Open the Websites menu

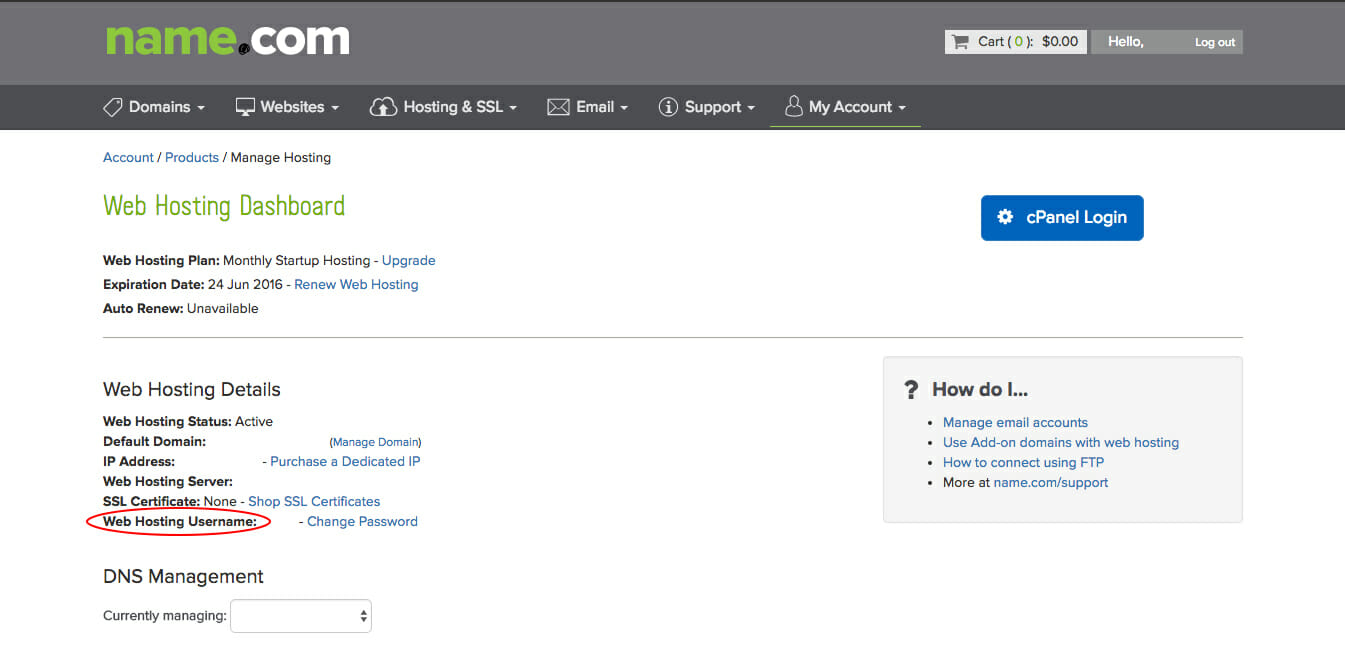coord(287,107)
